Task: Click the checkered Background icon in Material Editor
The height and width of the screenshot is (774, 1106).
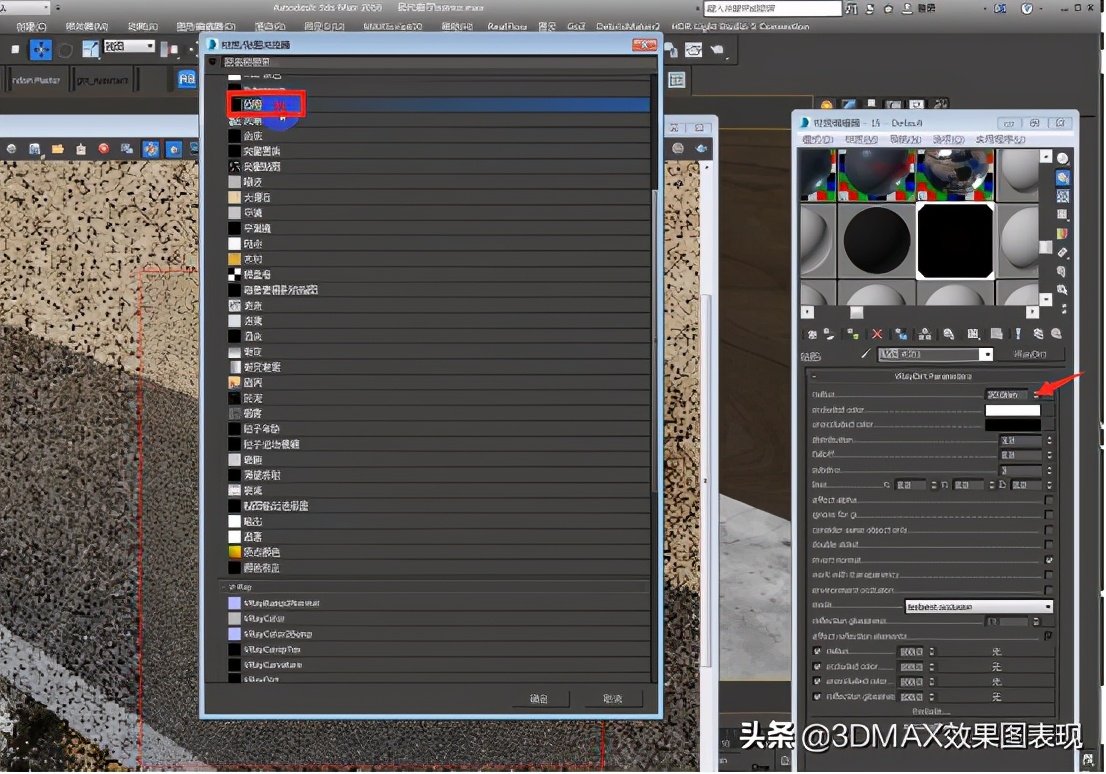Action: point(1062,197)
